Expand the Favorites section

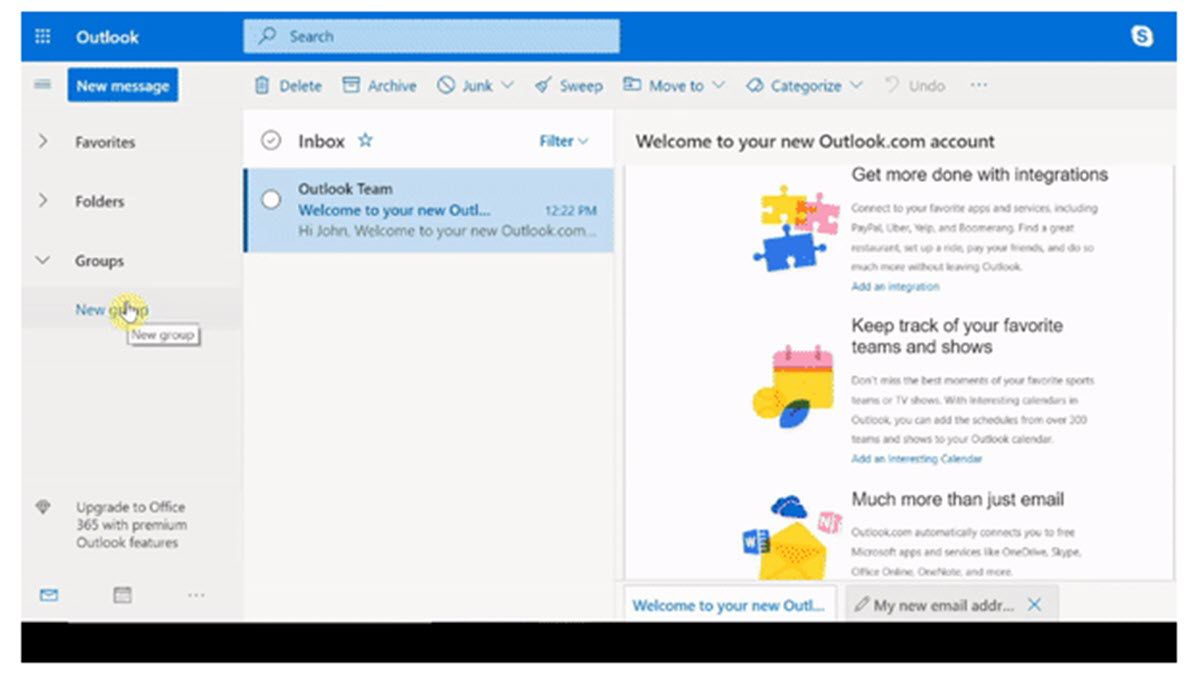point(42,142)
